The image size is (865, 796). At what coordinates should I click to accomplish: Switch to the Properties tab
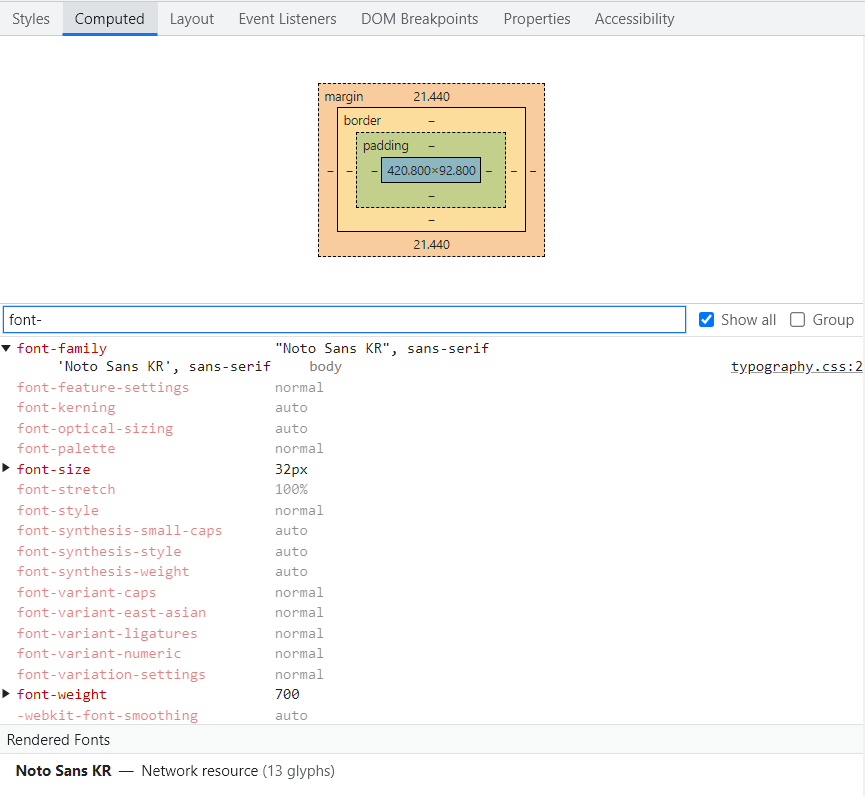coord(537,19)
